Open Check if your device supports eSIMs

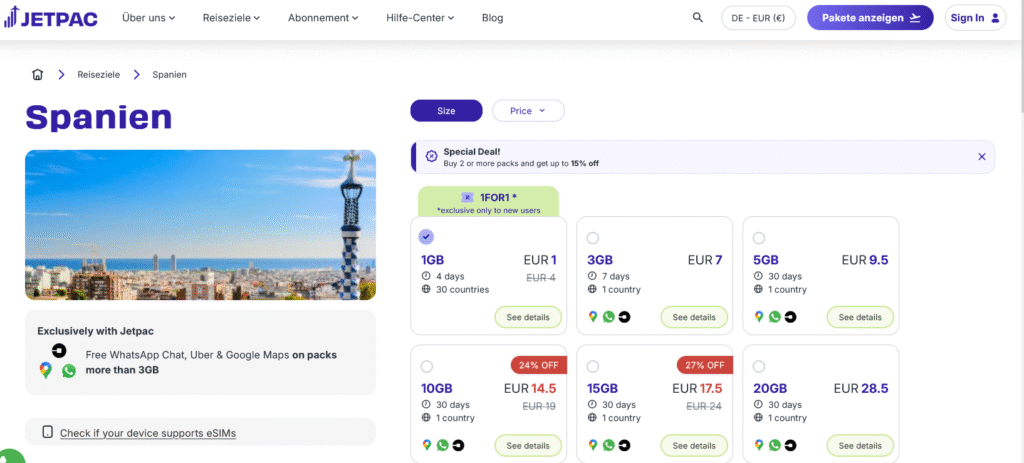coord(148,432)
